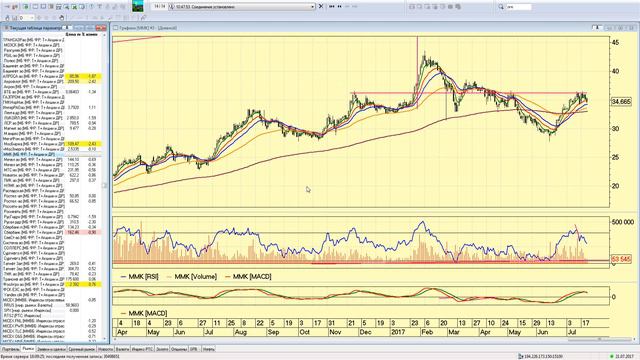This screenshot has height=360, width=640.
Task: Select the ГАЗПРОМ ао row in the table
Action: 52,97
